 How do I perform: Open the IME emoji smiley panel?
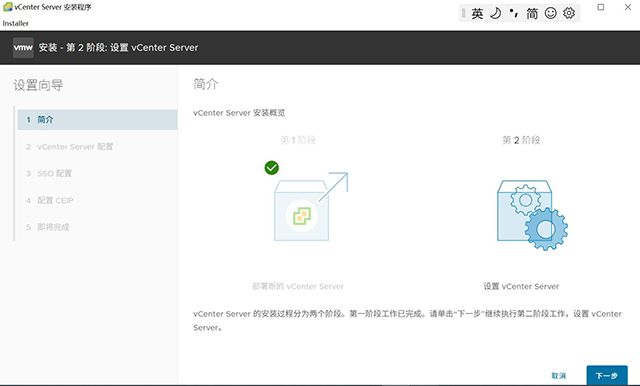point(551,13)
